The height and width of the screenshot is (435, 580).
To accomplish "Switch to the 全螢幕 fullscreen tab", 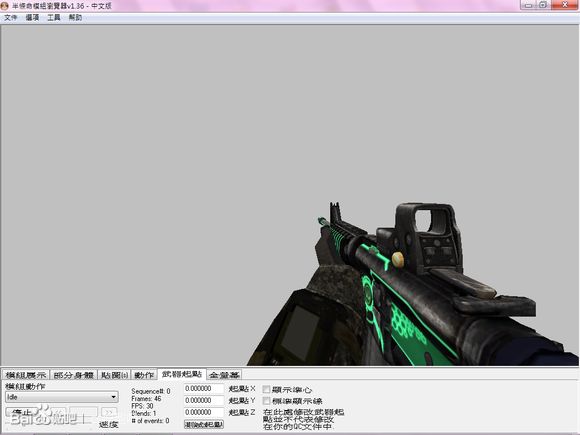I will [x=224, y=375].
